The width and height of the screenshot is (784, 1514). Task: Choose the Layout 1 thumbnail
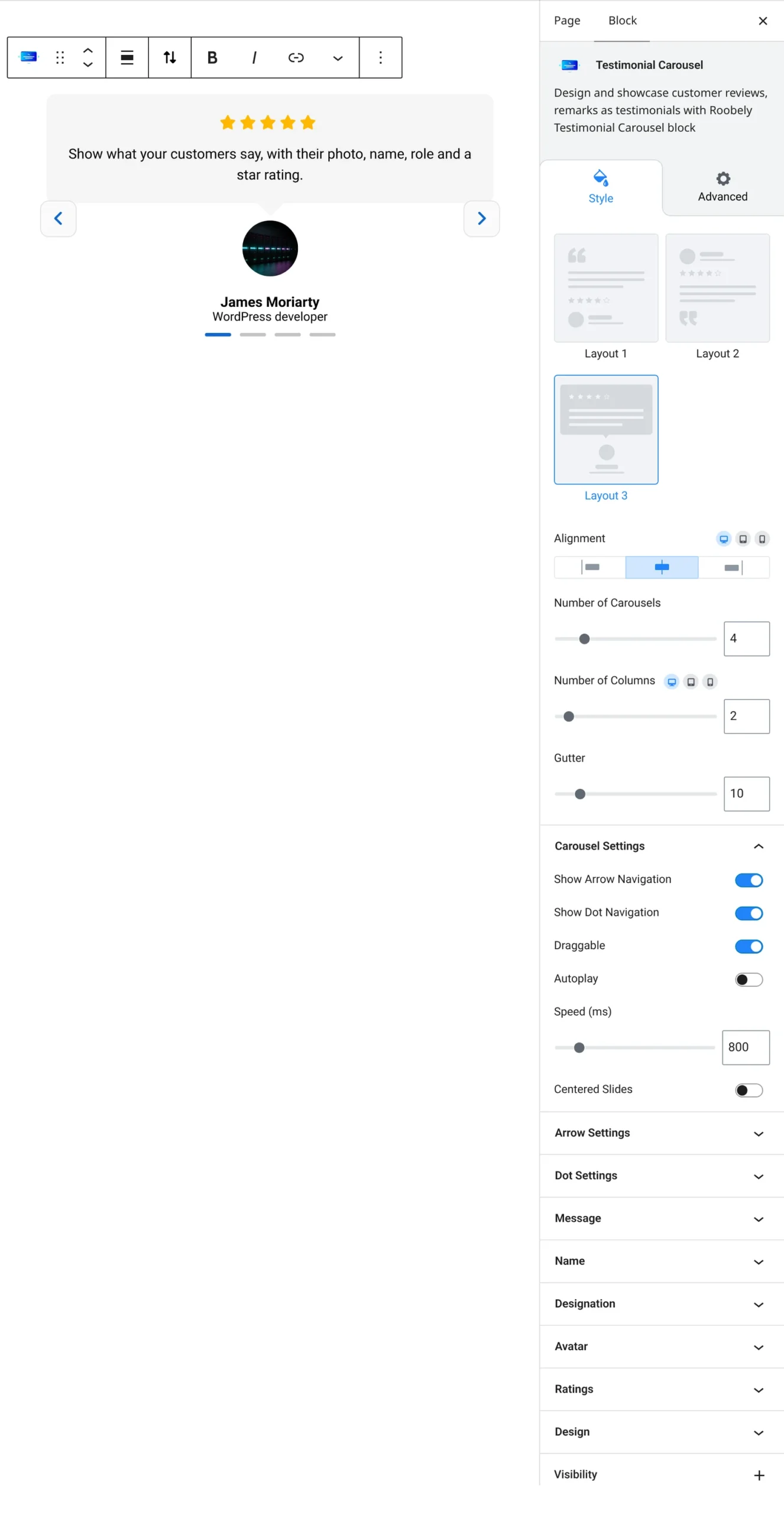tap(606, 288)
